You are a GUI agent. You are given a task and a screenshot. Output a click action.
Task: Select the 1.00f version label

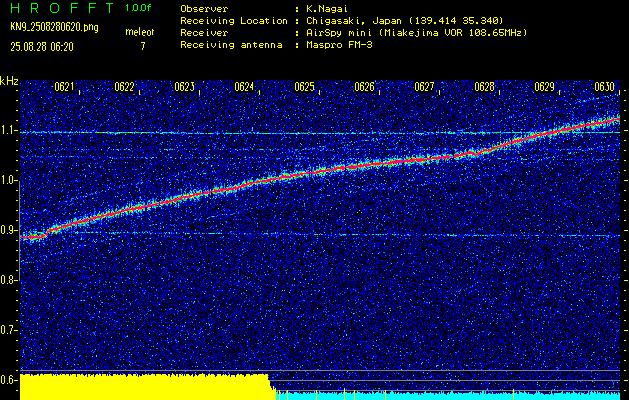click(138, 8)
